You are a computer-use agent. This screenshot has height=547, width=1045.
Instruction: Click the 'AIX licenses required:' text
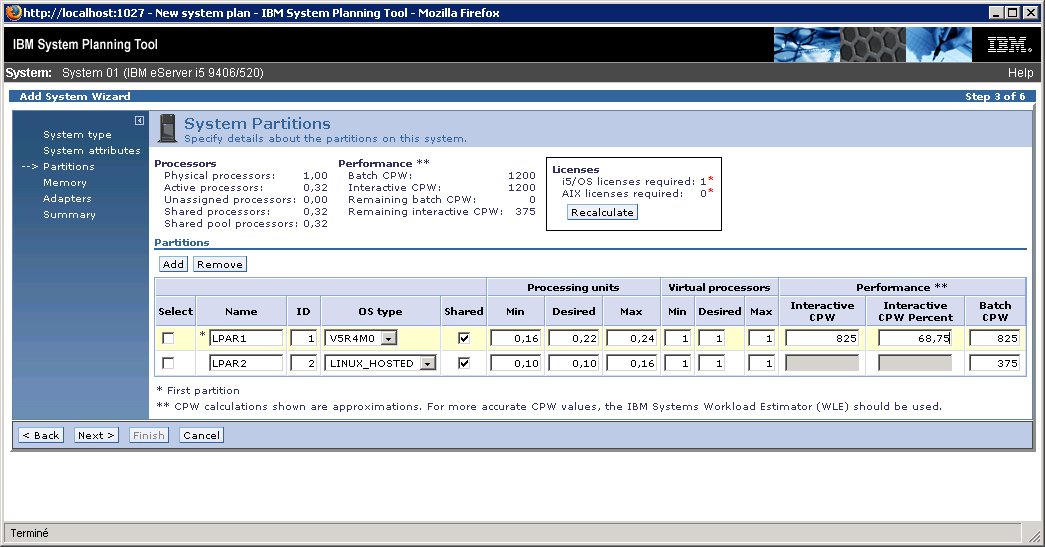(622, 194)
